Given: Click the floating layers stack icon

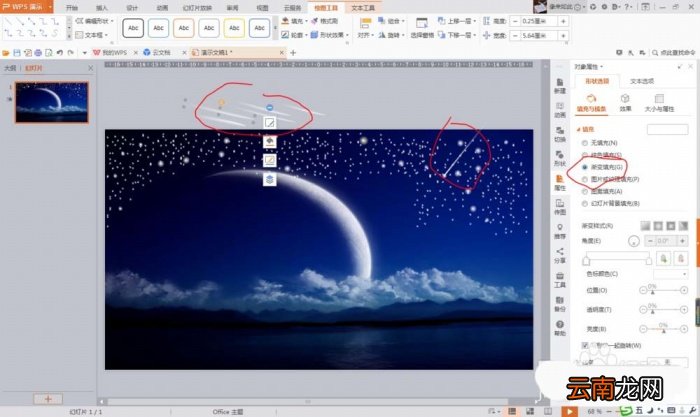Looking at the screenshot, I should coord(269,179).
